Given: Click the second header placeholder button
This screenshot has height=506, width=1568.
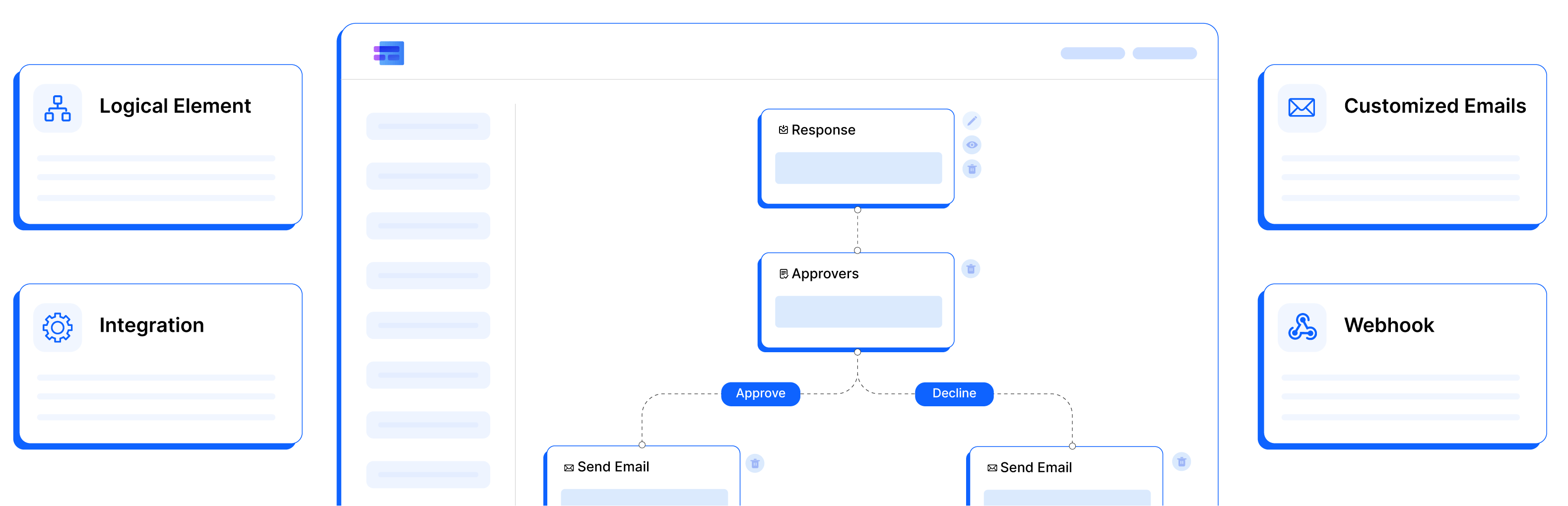Looking at the screenshot, I should pos(1165,53).
